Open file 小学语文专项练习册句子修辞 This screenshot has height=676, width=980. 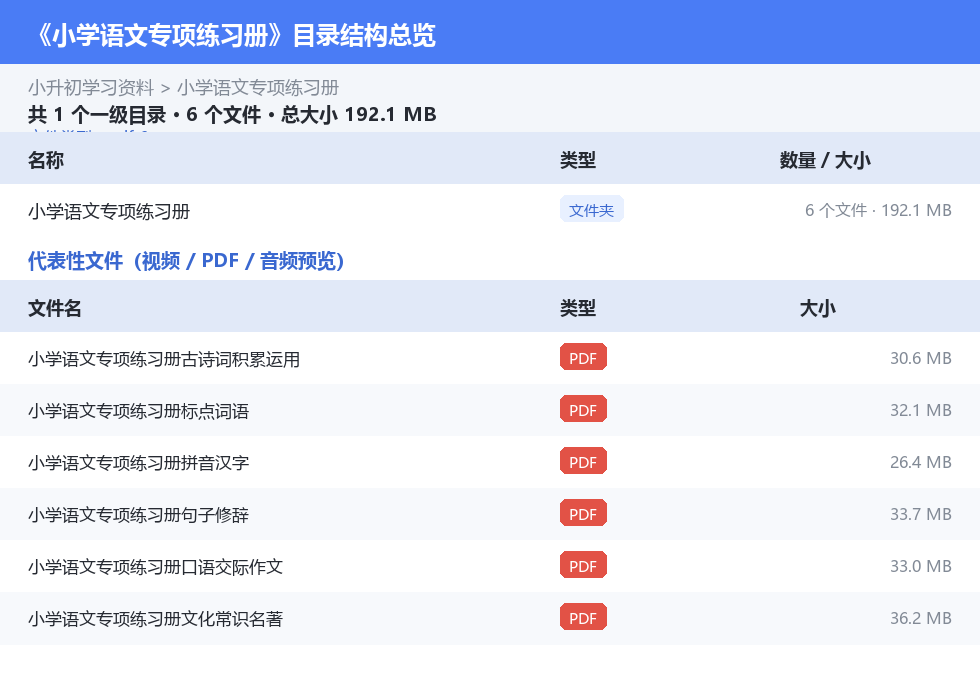tap(138, 515)
